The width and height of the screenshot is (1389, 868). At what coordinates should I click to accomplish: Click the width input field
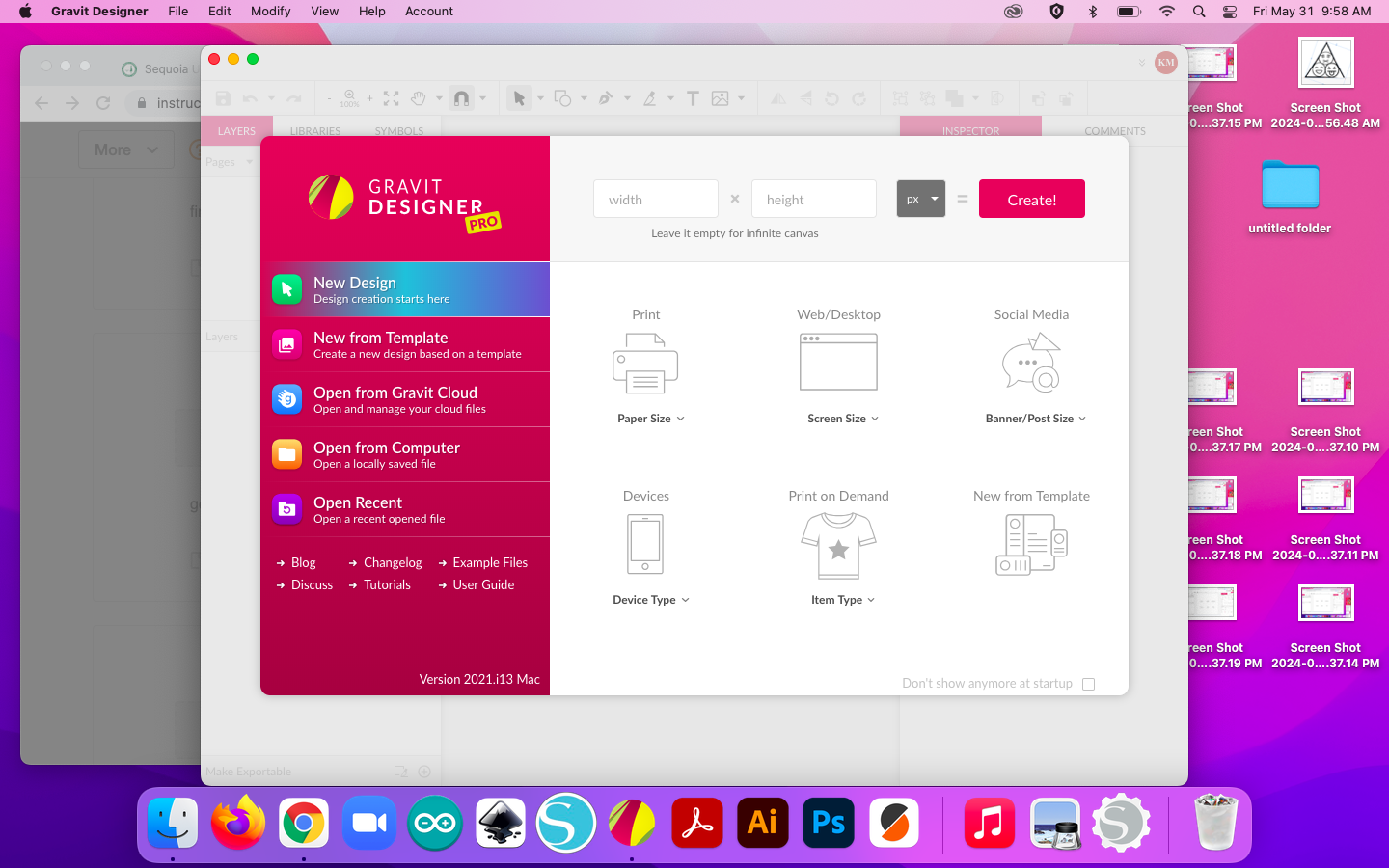[x=656, y=199]
